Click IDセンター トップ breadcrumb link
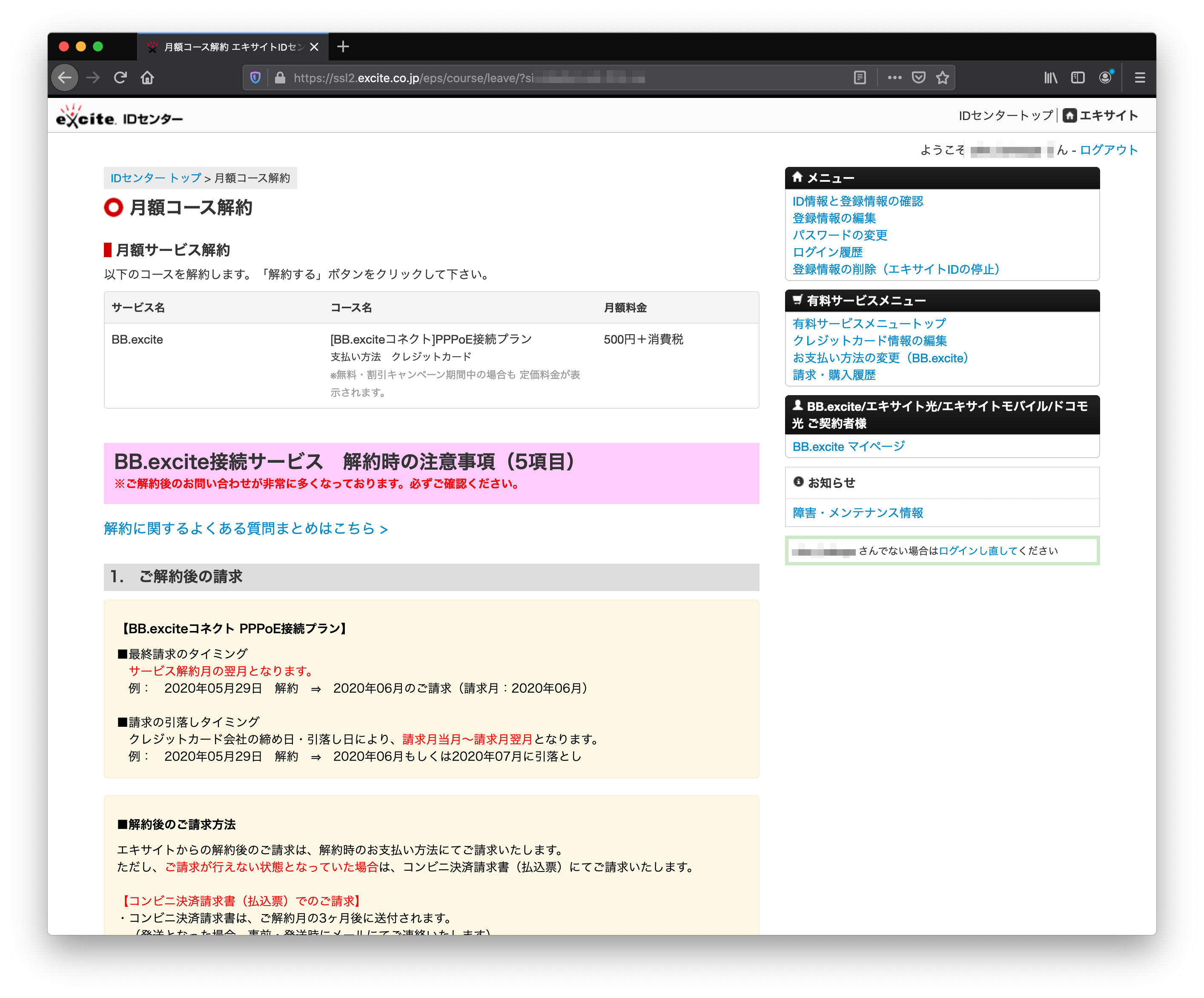This screenshot has width=1204, height=998. 156,178
